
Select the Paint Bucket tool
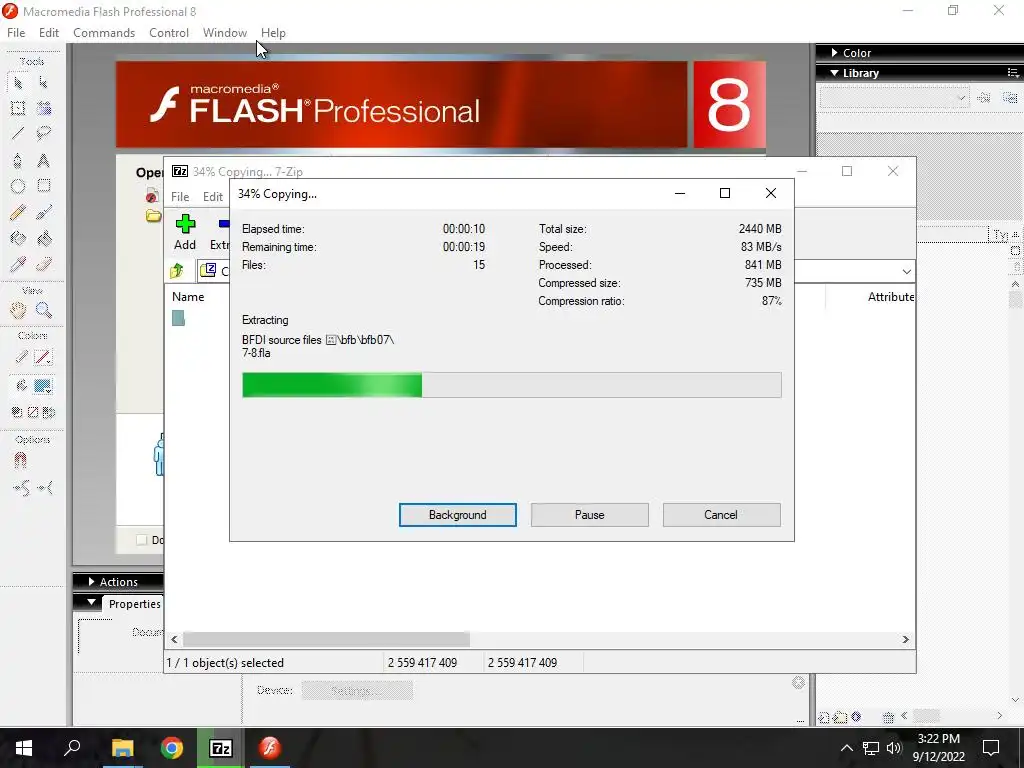click(44, 238)
